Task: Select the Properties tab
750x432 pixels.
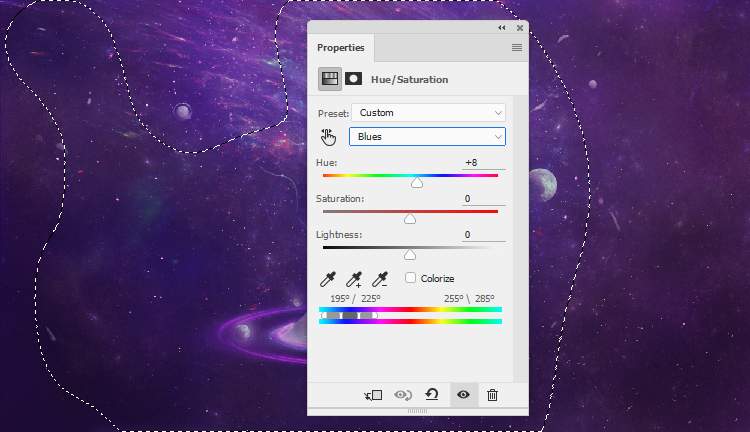Action: coord(341,48)
